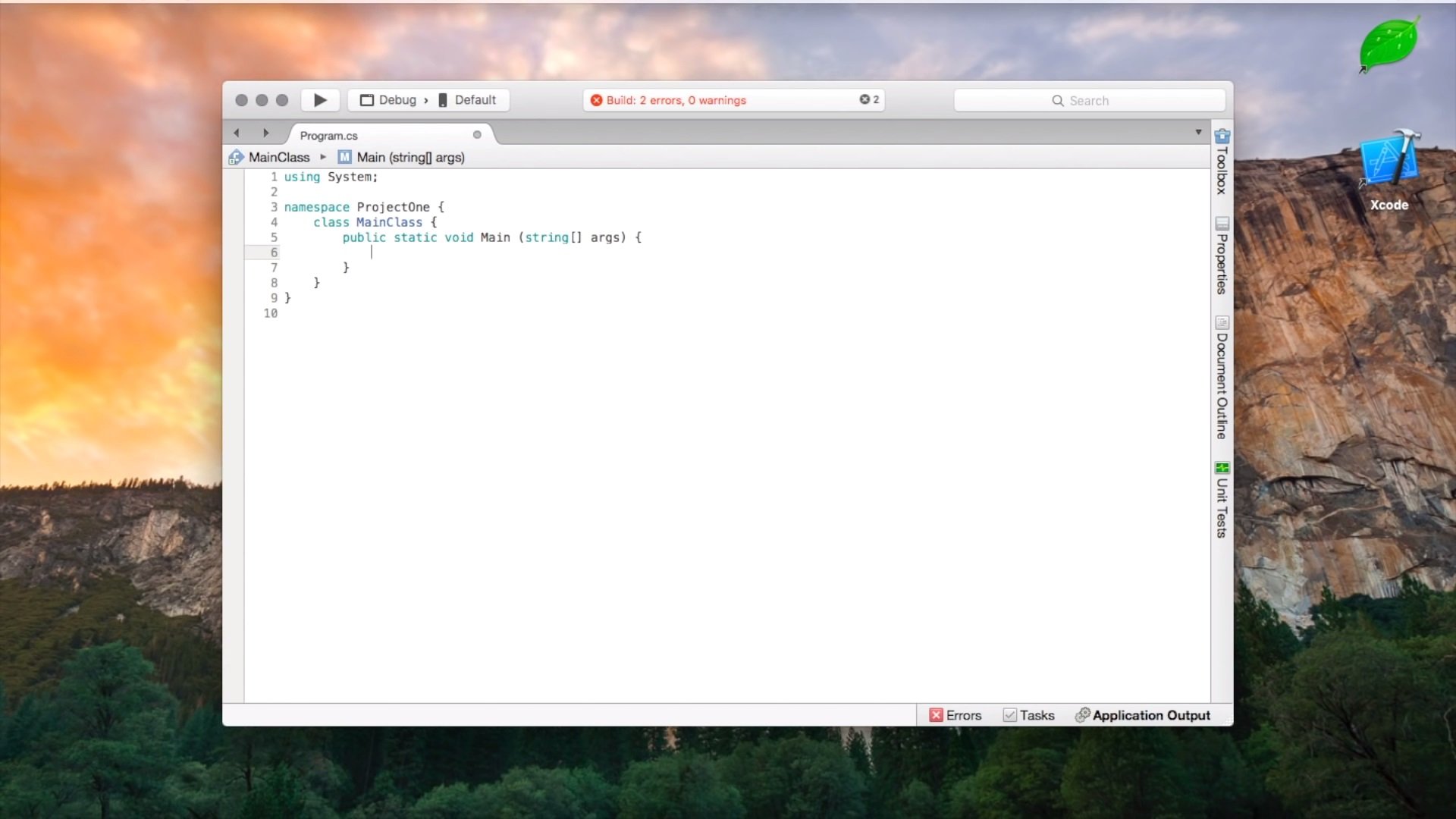Image resolution: width=1456 pixels, height=819 pixels.
Task: Click the window-style icon beside Debug
Action: click(x=366, y=100)
